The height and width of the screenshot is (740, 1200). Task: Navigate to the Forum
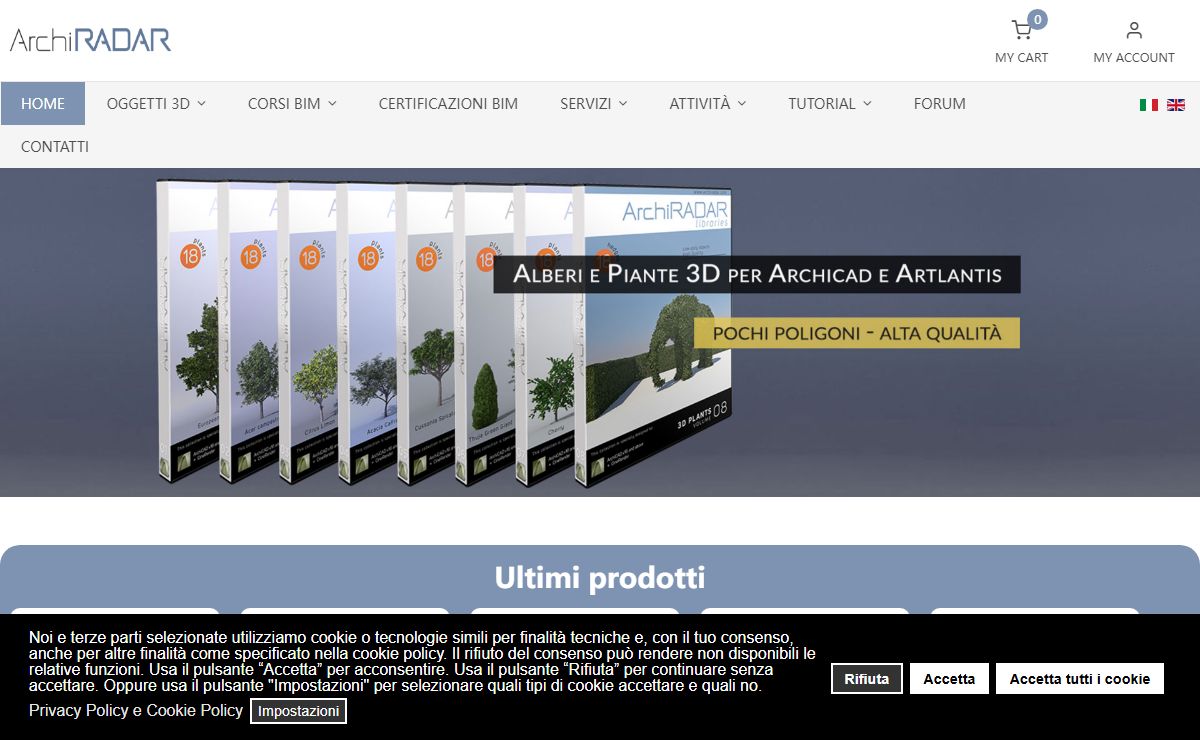pos(939,103)
